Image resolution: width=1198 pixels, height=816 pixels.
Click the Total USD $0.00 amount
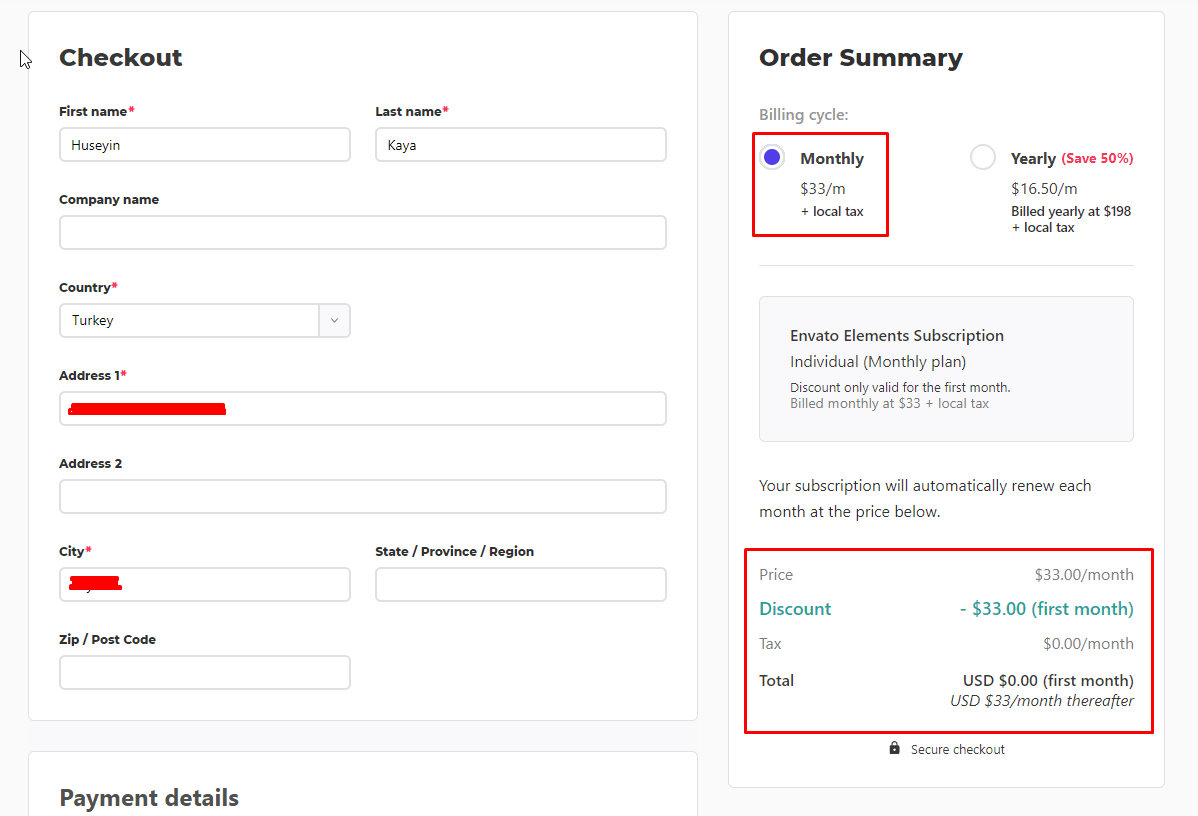1048,681
